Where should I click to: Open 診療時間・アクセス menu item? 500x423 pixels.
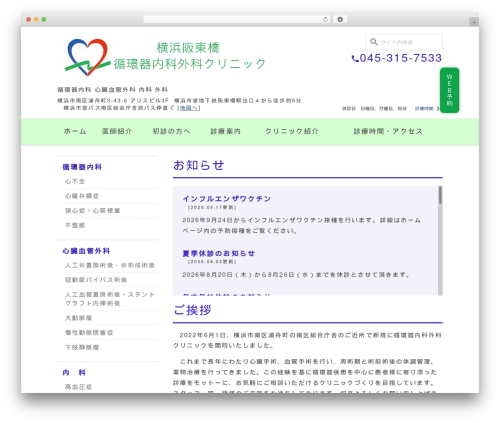388,131
